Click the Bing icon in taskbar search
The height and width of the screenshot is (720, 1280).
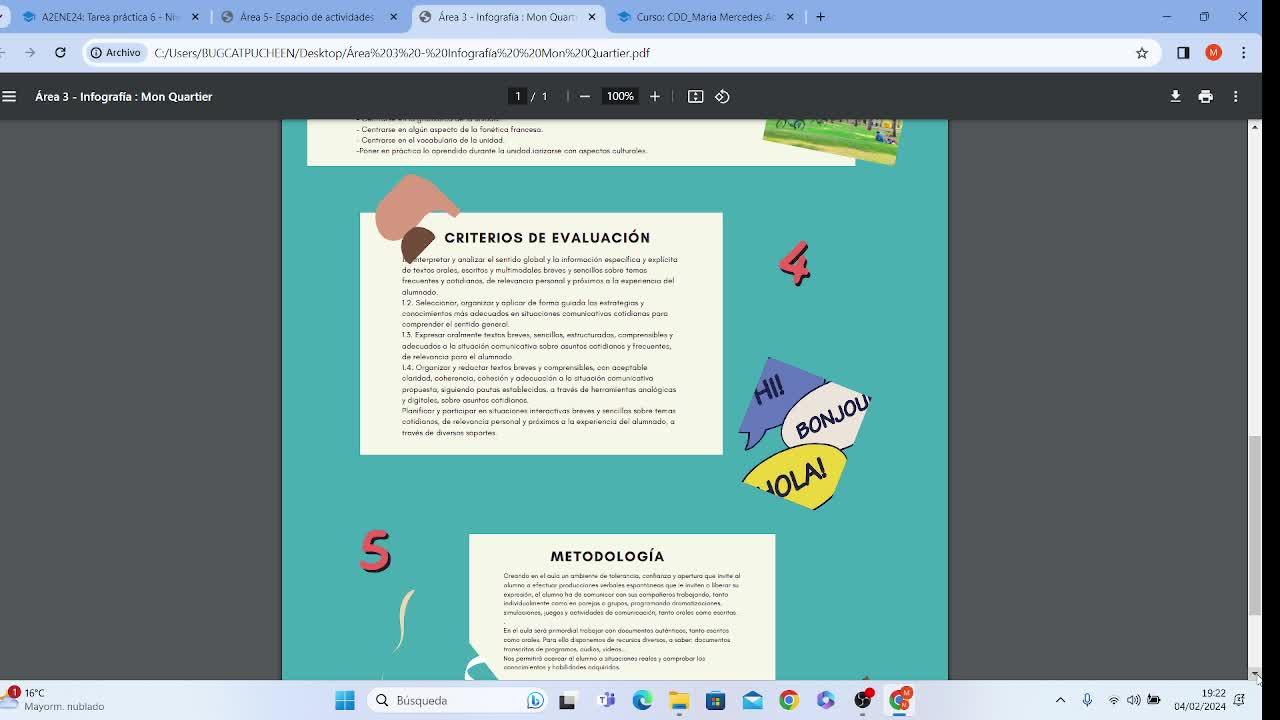click(x=535, y=700)
